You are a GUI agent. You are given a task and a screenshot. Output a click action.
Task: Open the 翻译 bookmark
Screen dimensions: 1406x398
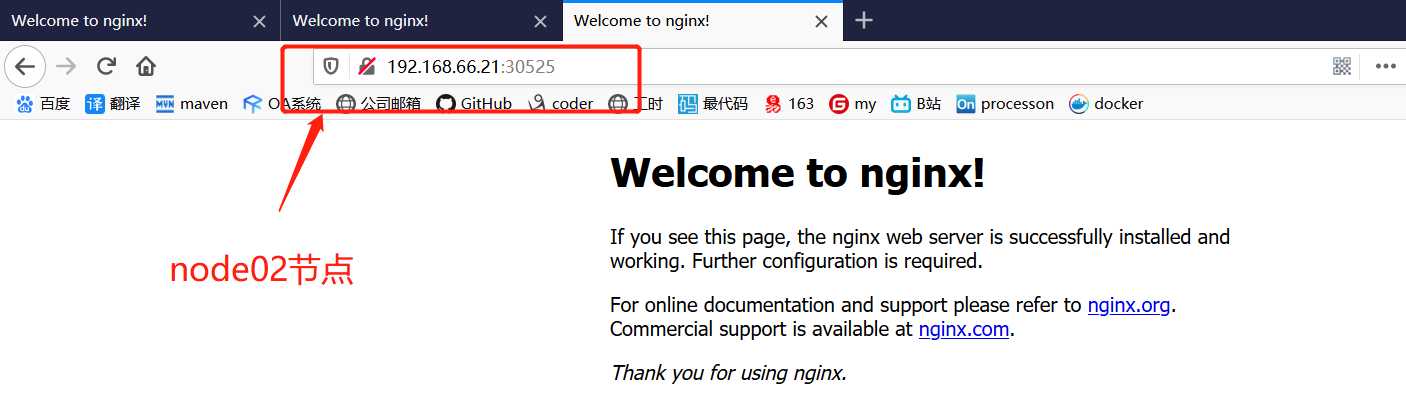coord(113,104)
